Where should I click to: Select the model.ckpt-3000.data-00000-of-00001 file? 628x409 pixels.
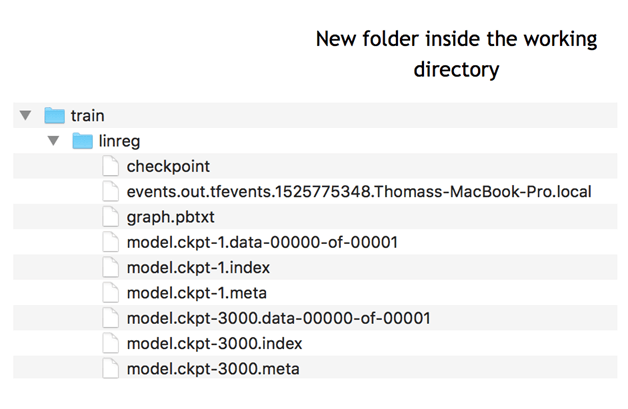(278, 318)
